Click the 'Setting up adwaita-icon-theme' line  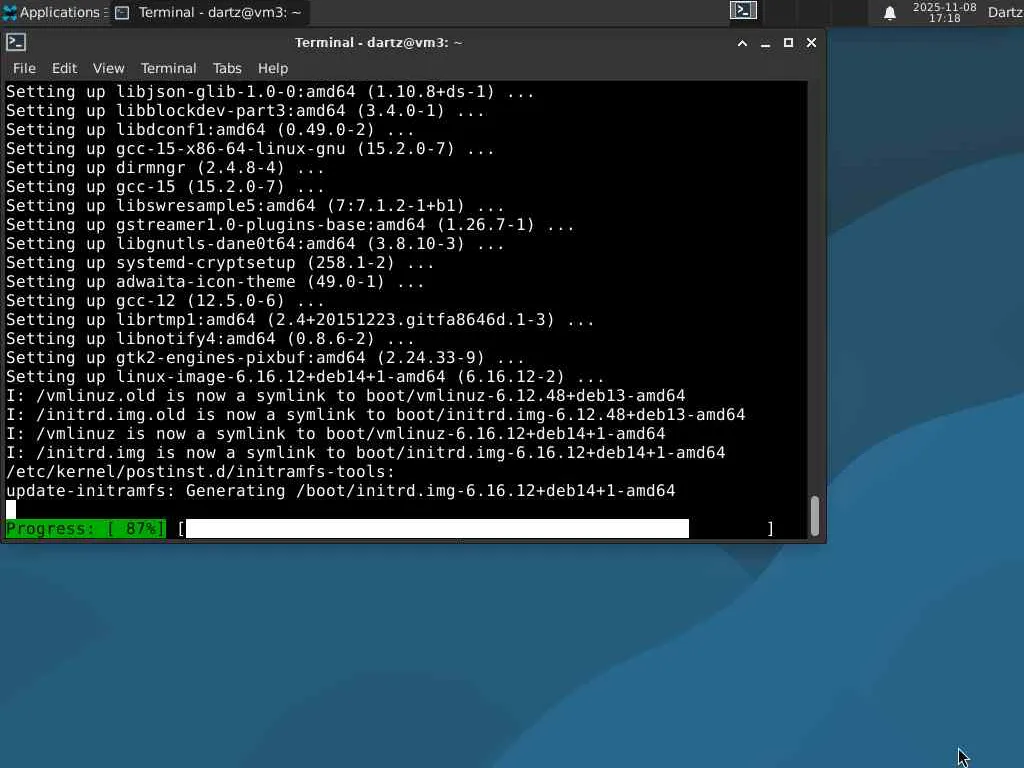[x=215, y=281]
